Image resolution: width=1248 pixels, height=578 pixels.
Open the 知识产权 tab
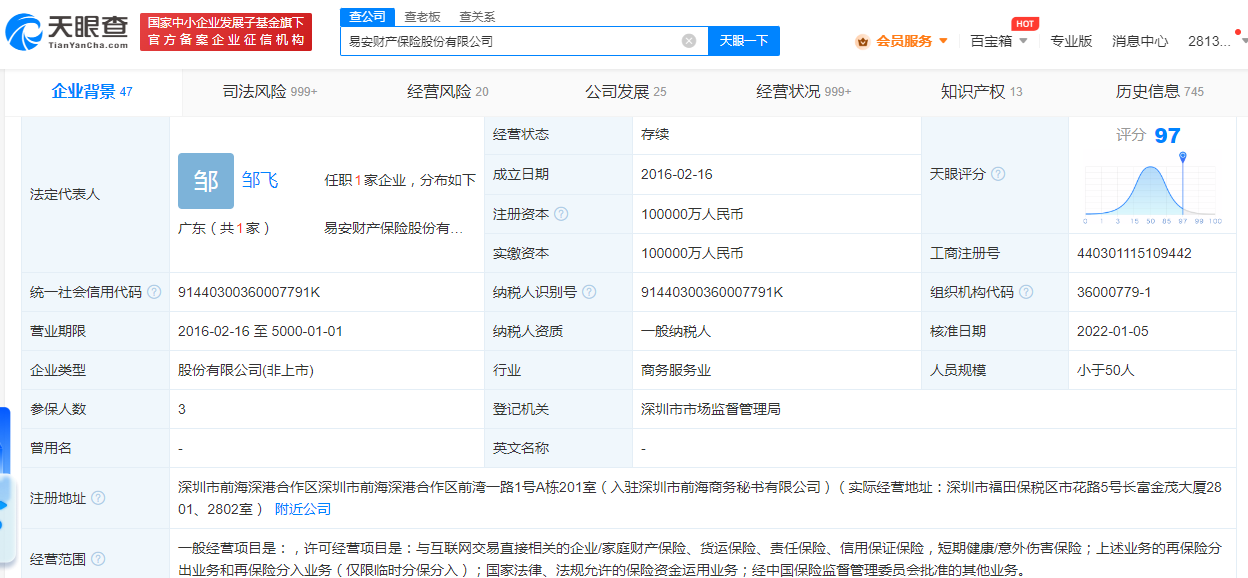tap(982, 92)
